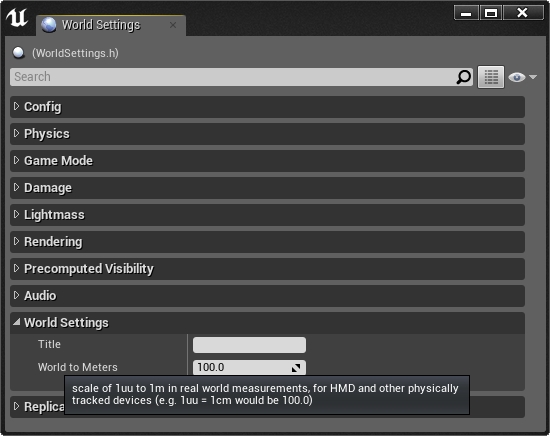Collapse the World Settings category
The width and height of the screenshot is (550, 436).
(267, 323)
